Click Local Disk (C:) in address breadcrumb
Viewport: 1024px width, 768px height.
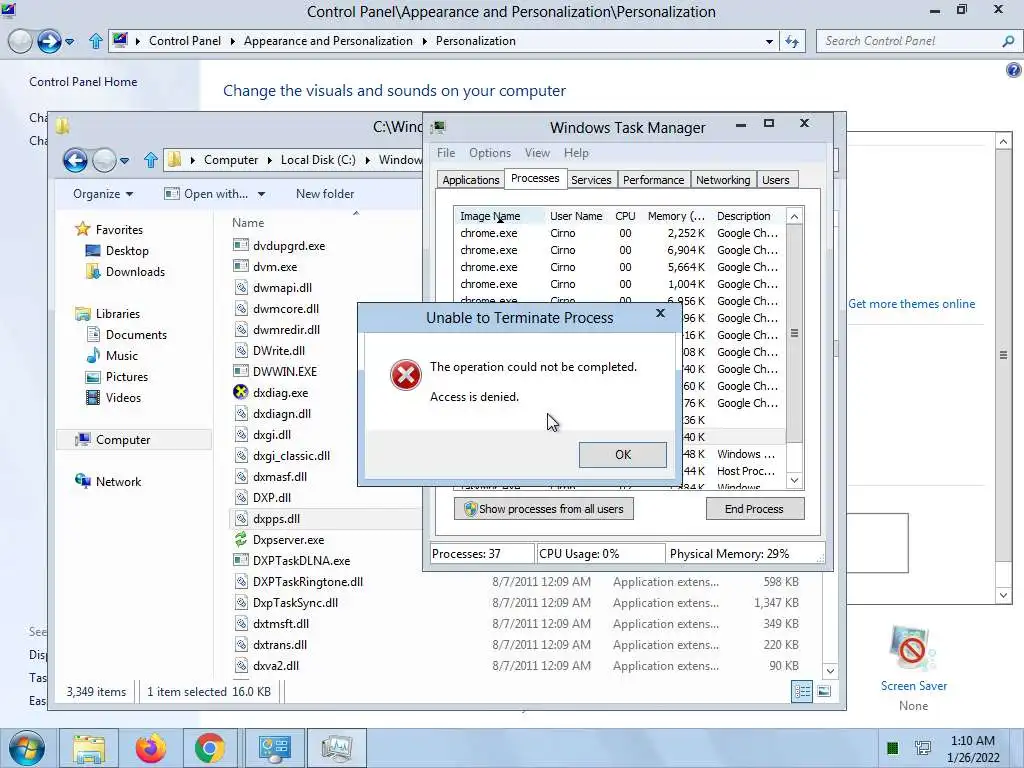[x=318, y=160]
